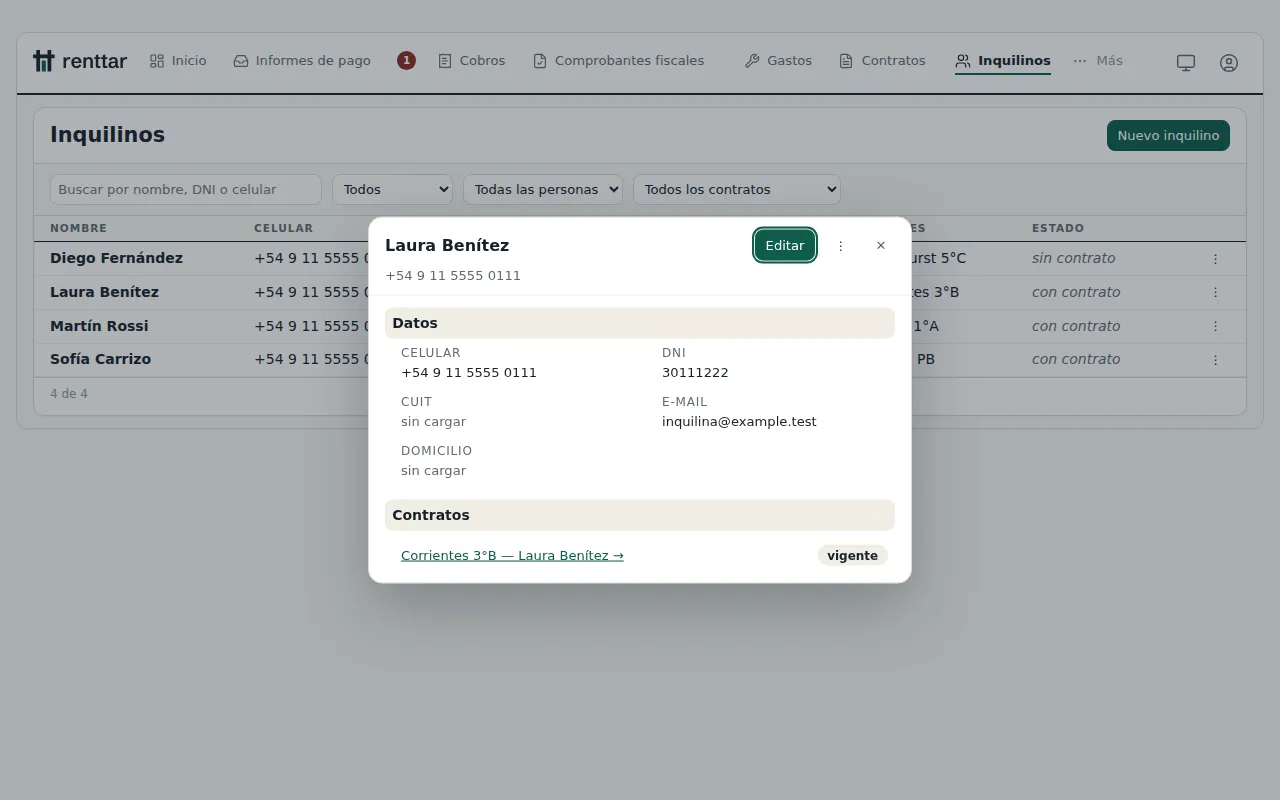
Task: Open the three-dot menu in Laura Benítez dialog
Action: [x=841, y=246]
